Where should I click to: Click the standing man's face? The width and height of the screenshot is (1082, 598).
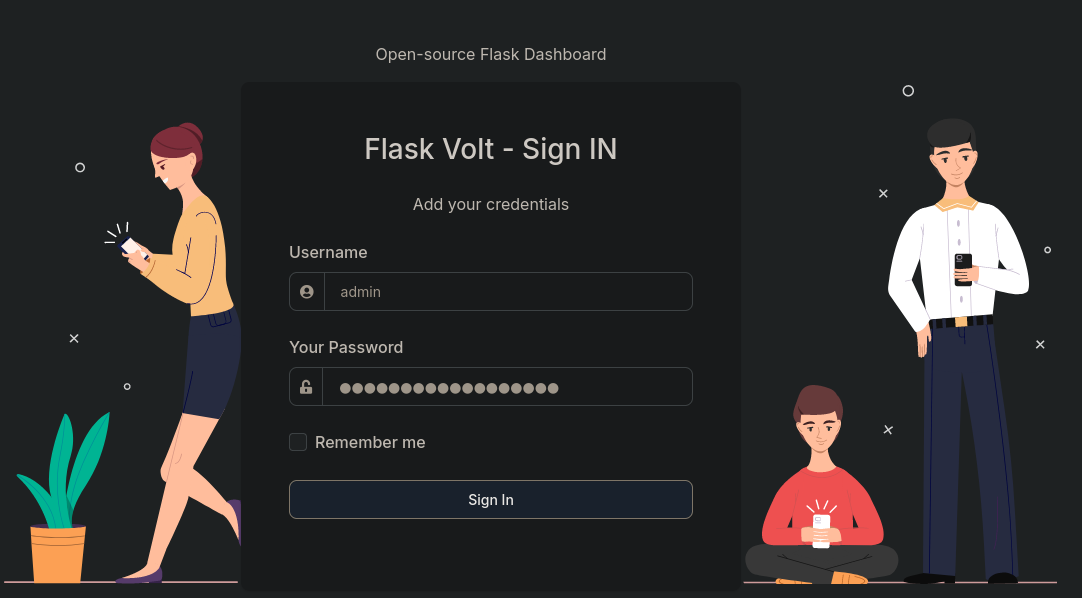click(954, 164)
